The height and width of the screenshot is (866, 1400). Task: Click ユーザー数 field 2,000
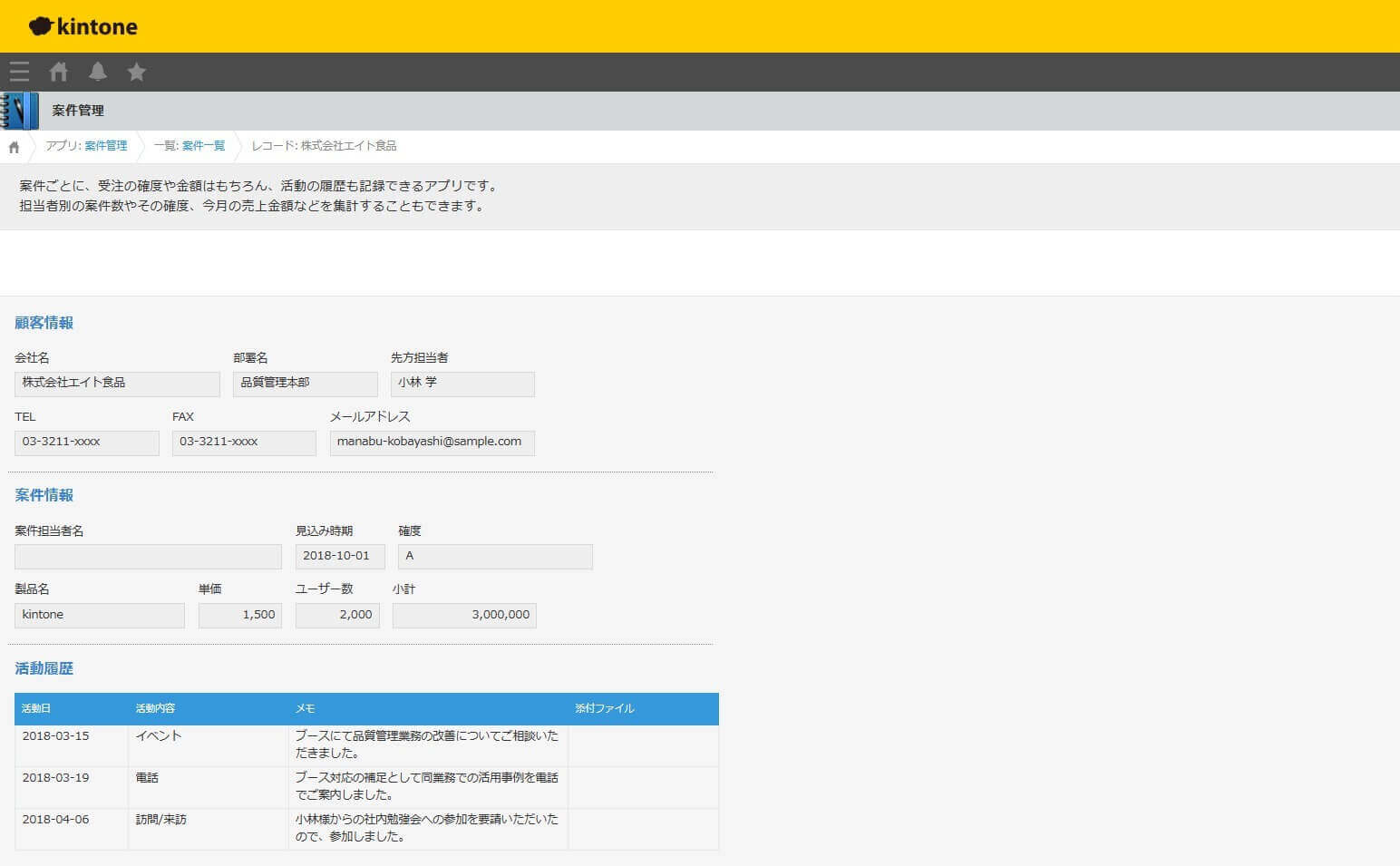(x=337, y=615)
